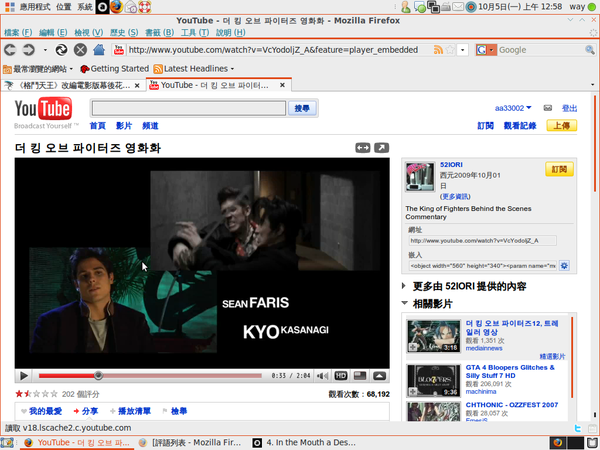Click the up-arrow menu icon in the player

379,376
